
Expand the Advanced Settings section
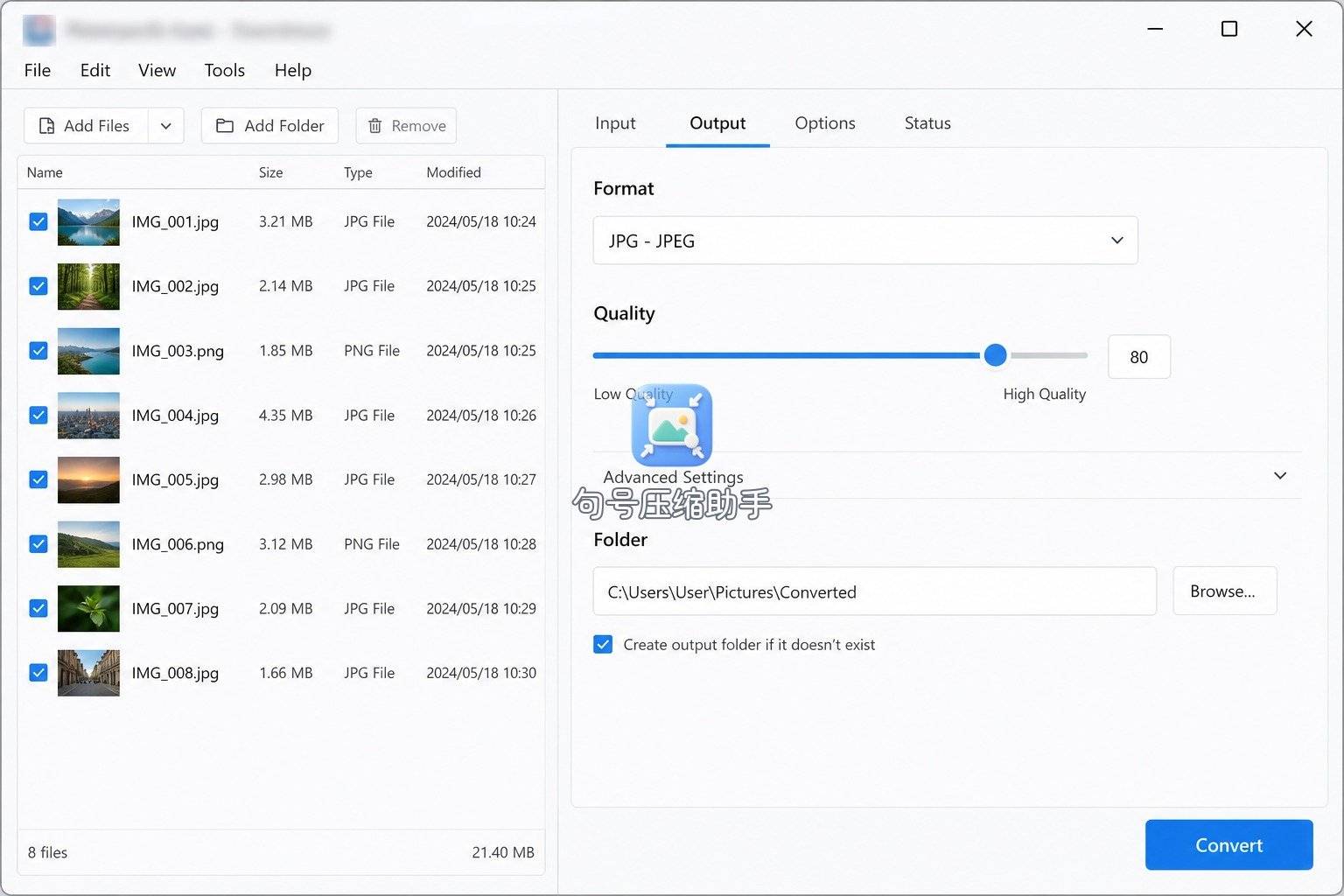tap(947, 476)
